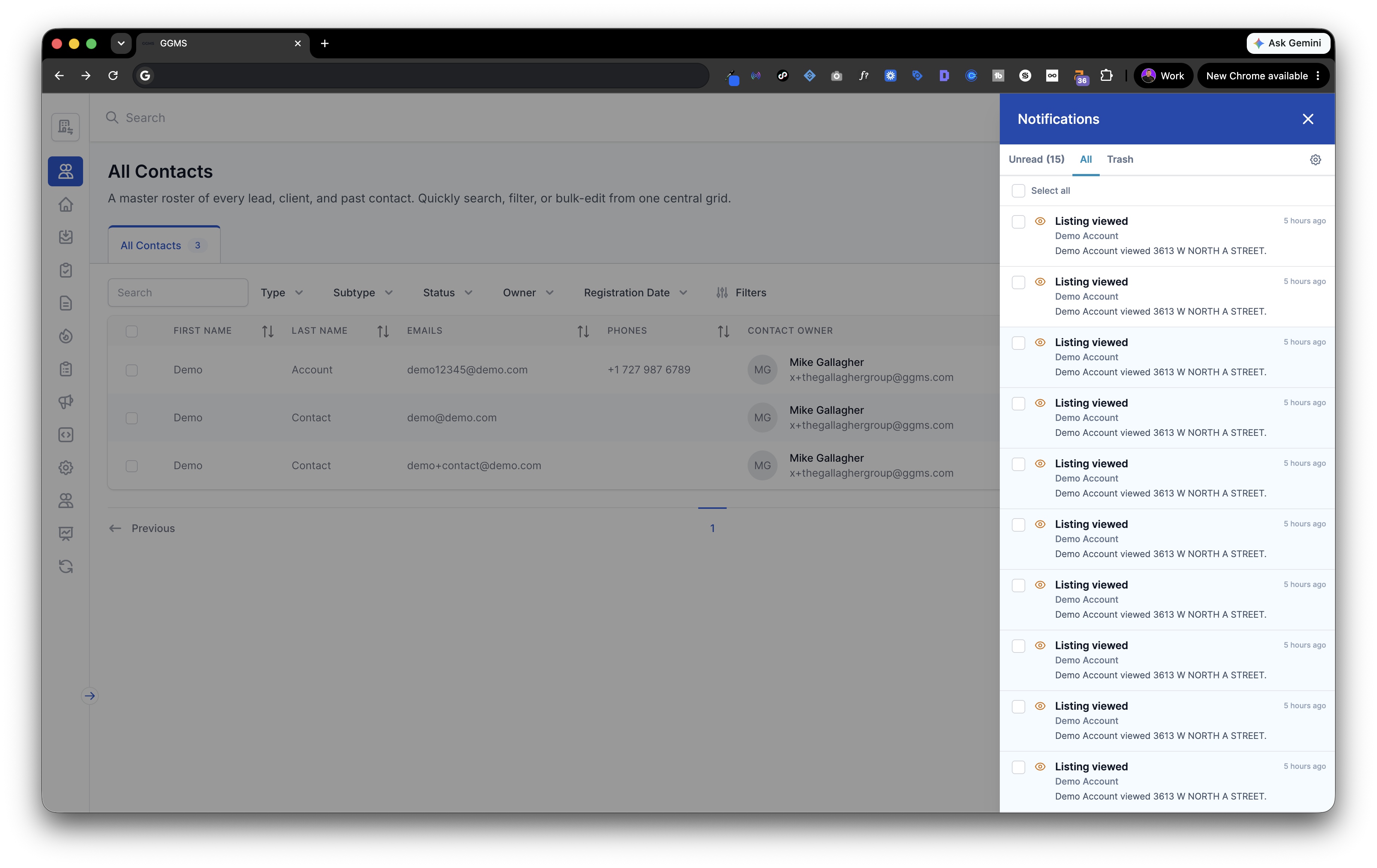Select the demo+contact@demo.com row checkbox
Screen dimensions: 1377x868
coord(131,466)
